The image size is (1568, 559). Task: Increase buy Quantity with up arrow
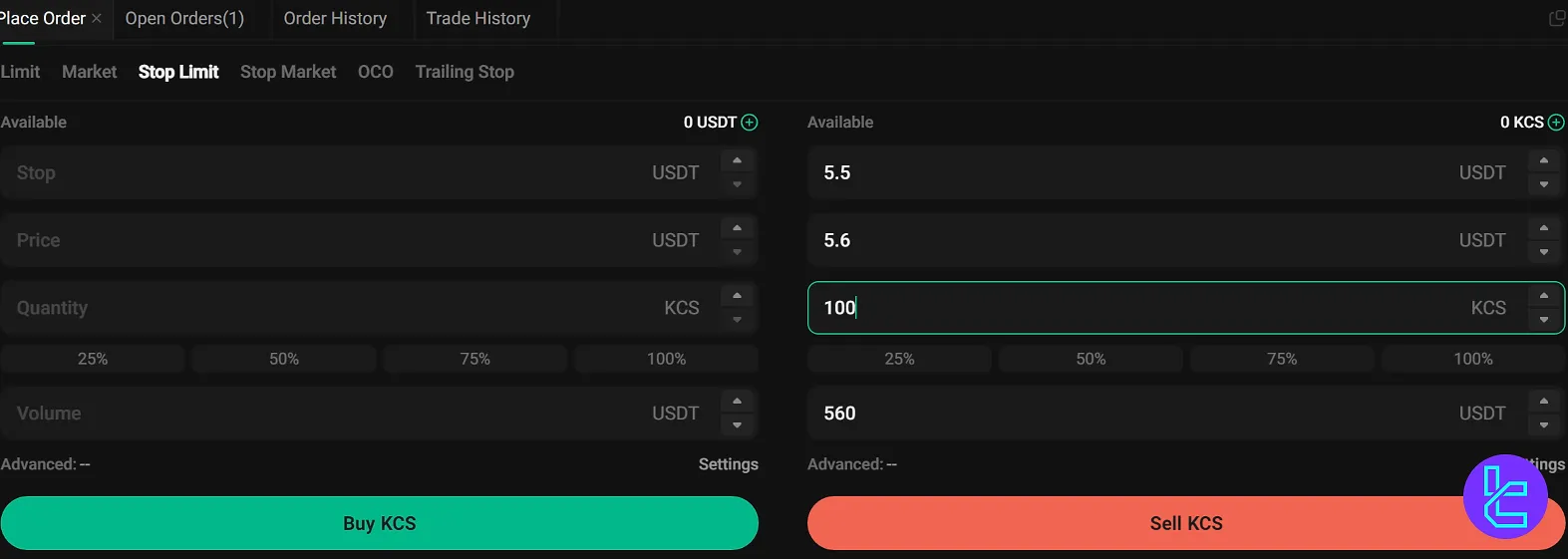pos(738,296)
